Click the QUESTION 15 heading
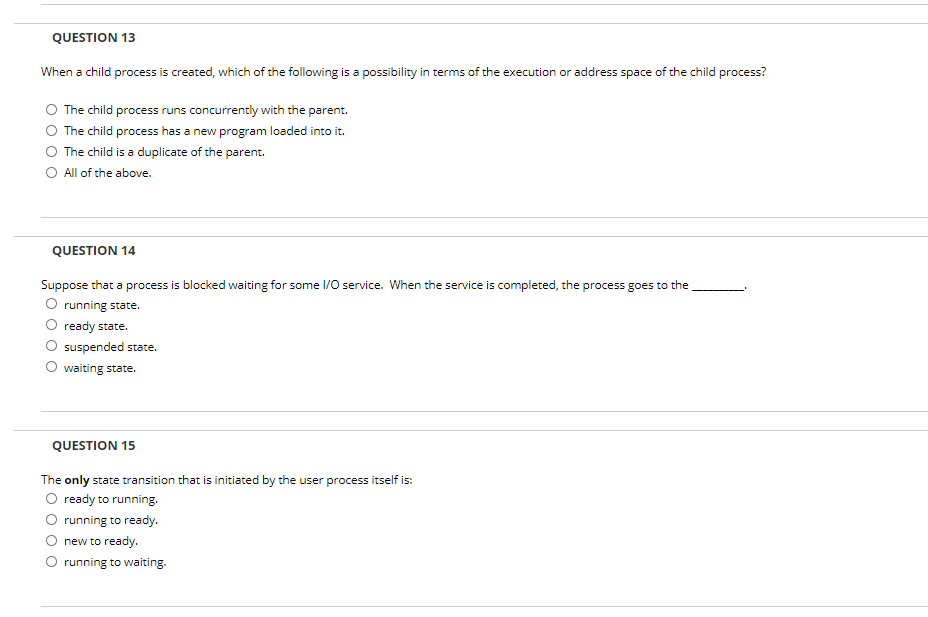The width and height of the screenshot is (928, 617). pos(93,445)
